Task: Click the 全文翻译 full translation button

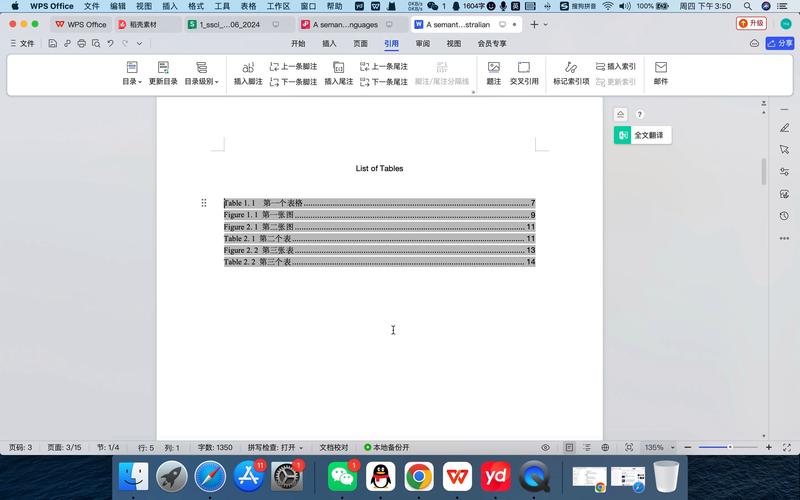Action: coord(642,135)
